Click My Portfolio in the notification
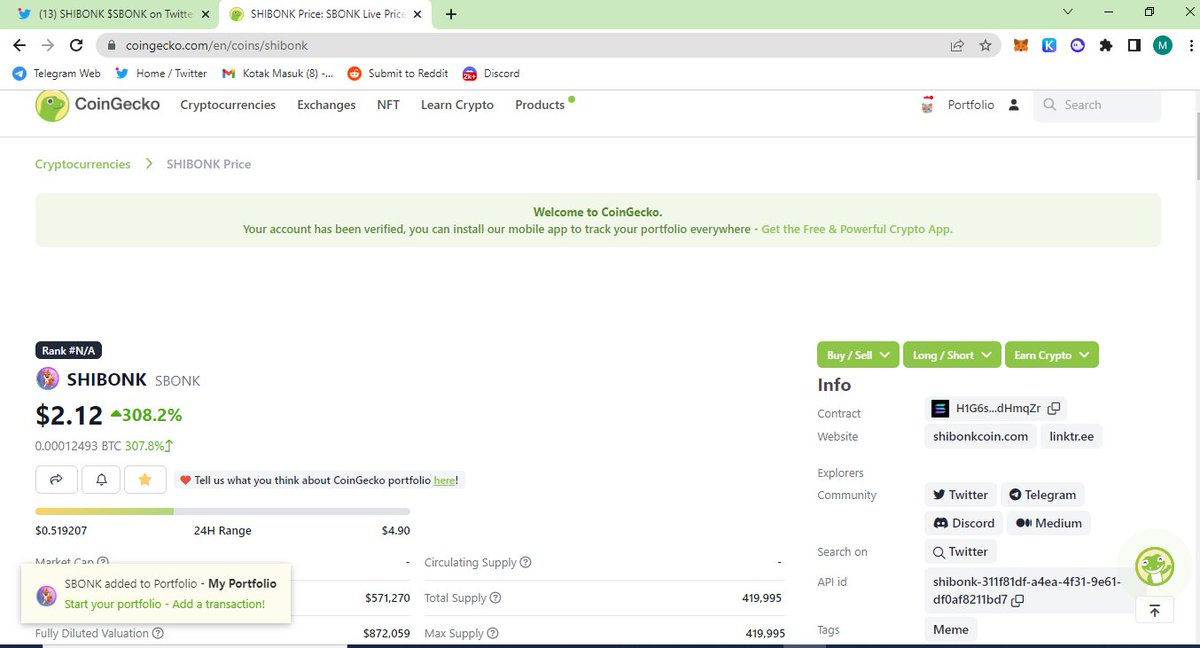The width and height of the screenshot is (1200, 648). (243, 583)
